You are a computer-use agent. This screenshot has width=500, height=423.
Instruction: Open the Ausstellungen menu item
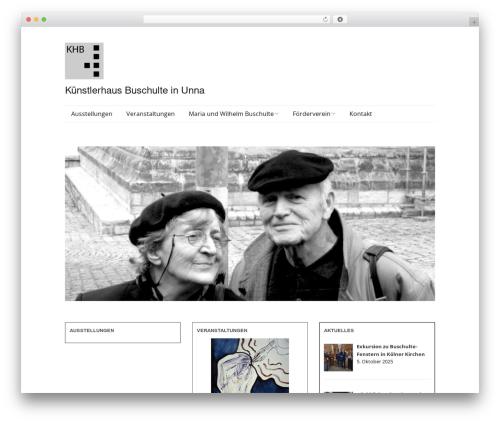tap(92, 114)
